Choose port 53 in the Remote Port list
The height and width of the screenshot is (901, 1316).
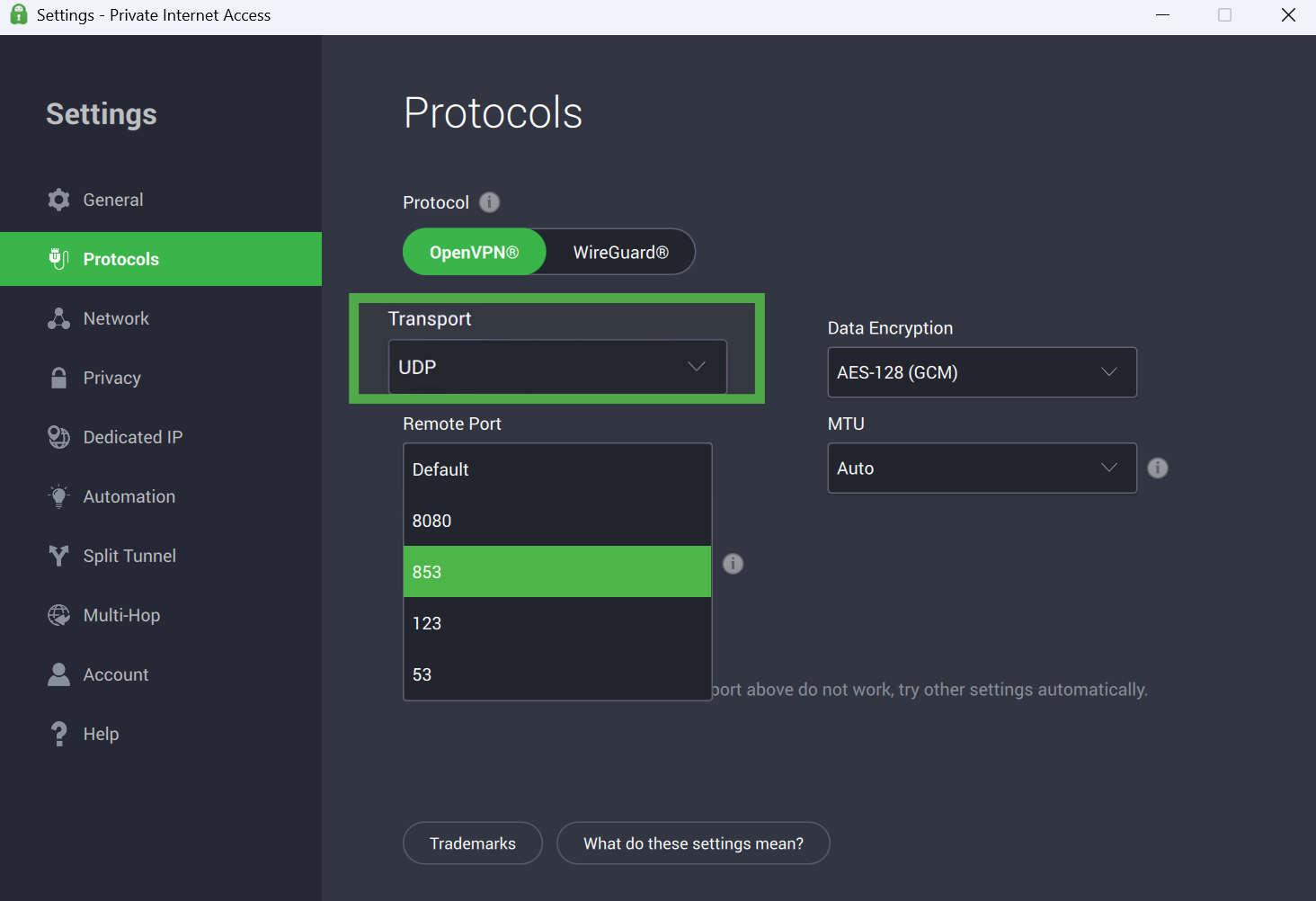557,674
